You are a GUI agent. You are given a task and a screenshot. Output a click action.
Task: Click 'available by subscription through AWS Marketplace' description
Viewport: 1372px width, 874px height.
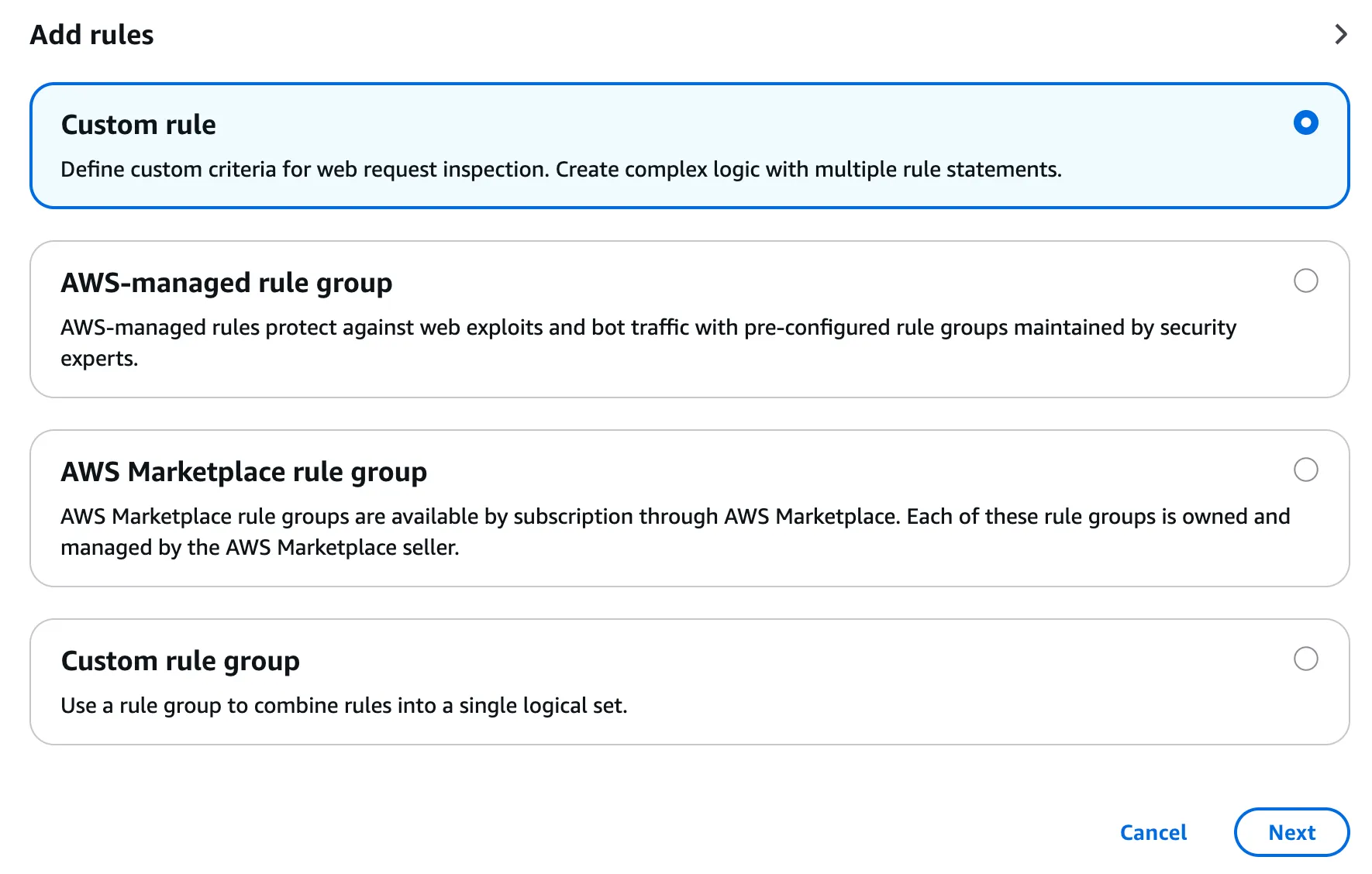point(675,532)
